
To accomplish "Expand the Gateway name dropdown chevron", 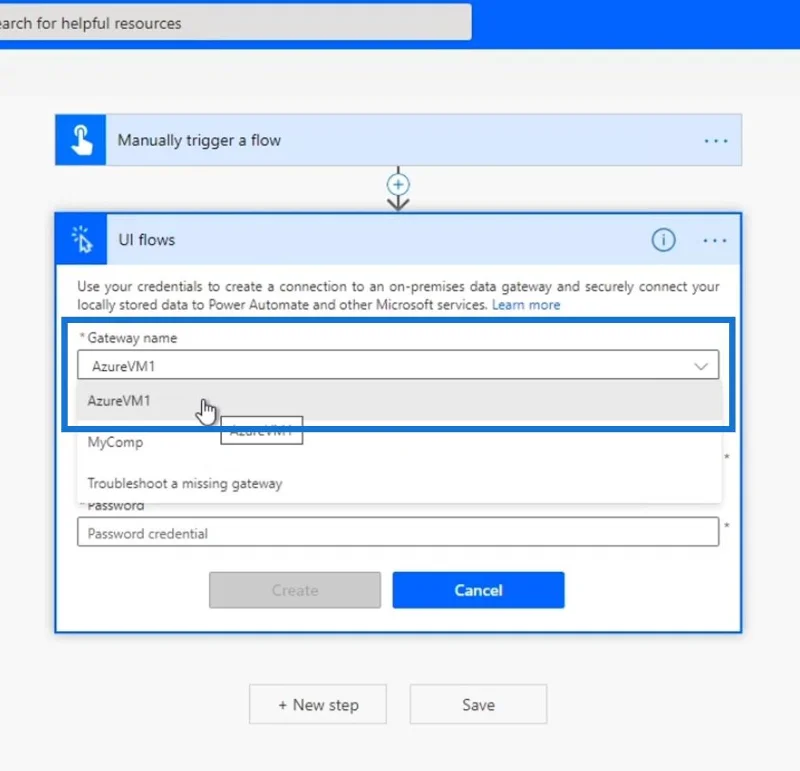I will coord(701,366).
